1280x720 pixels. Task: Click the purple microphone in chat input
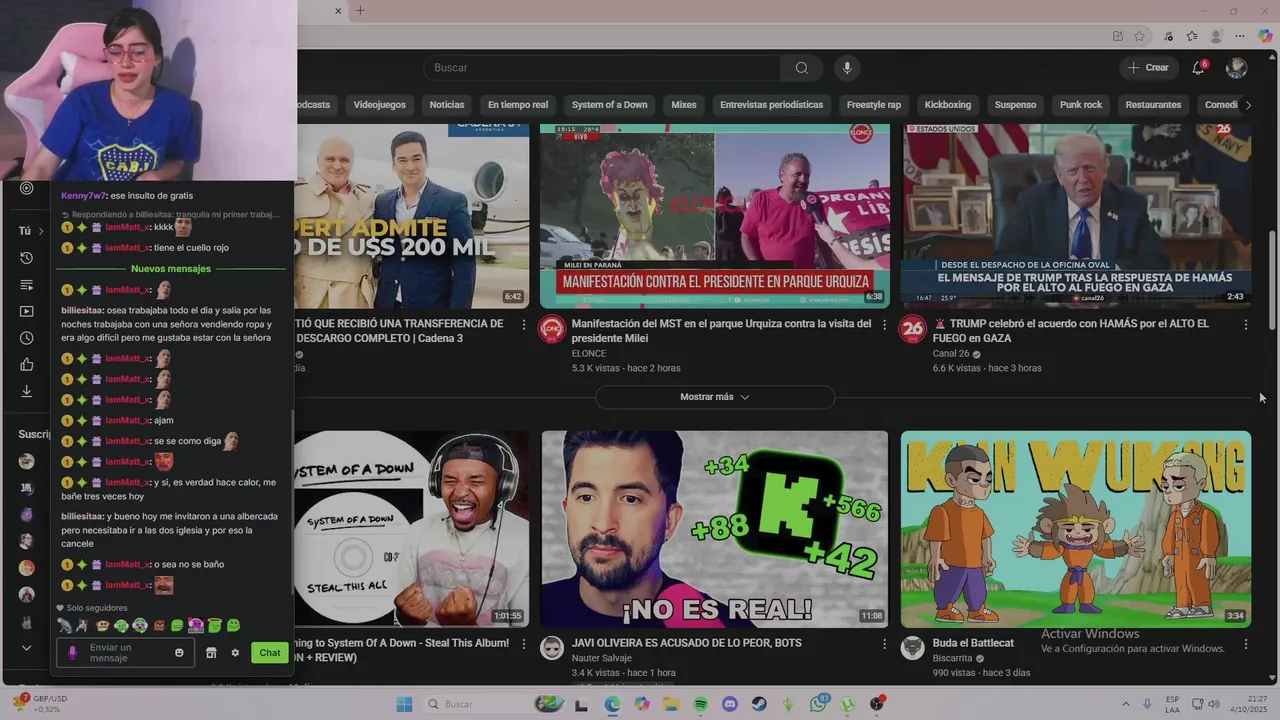pyautogui.click(x=72, y=653)
